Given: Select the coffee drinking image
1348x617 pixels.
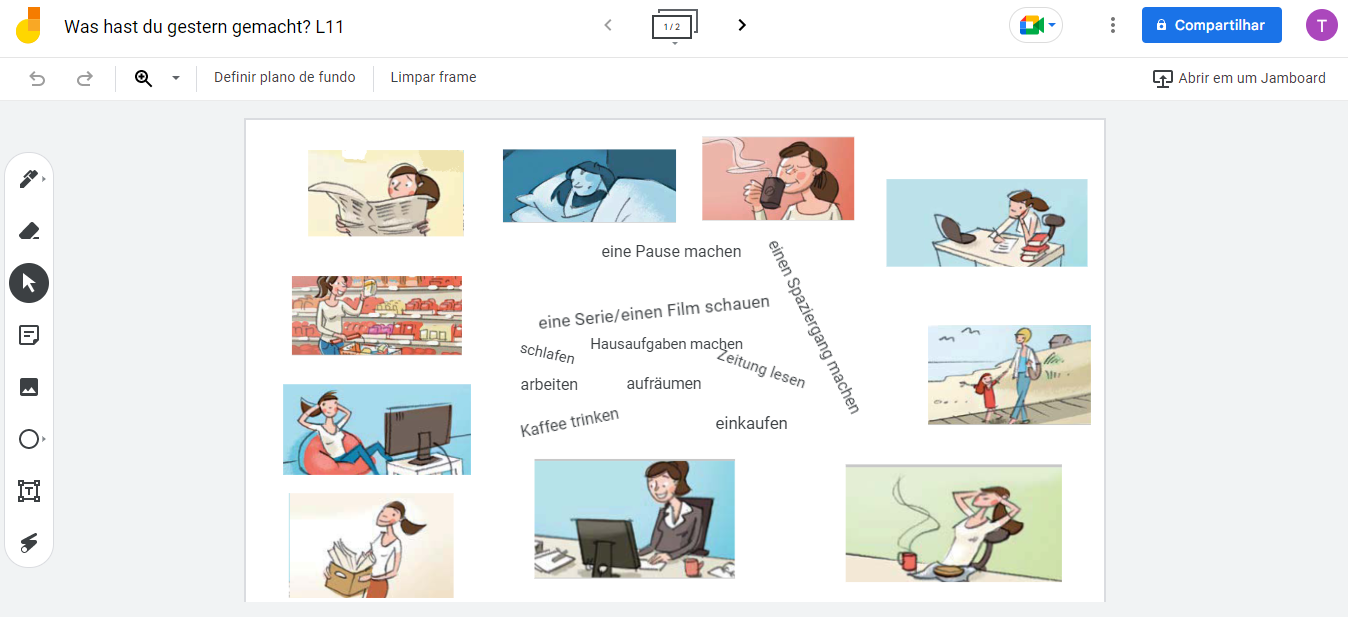Looking at the screenshot, I should [778, 179].
